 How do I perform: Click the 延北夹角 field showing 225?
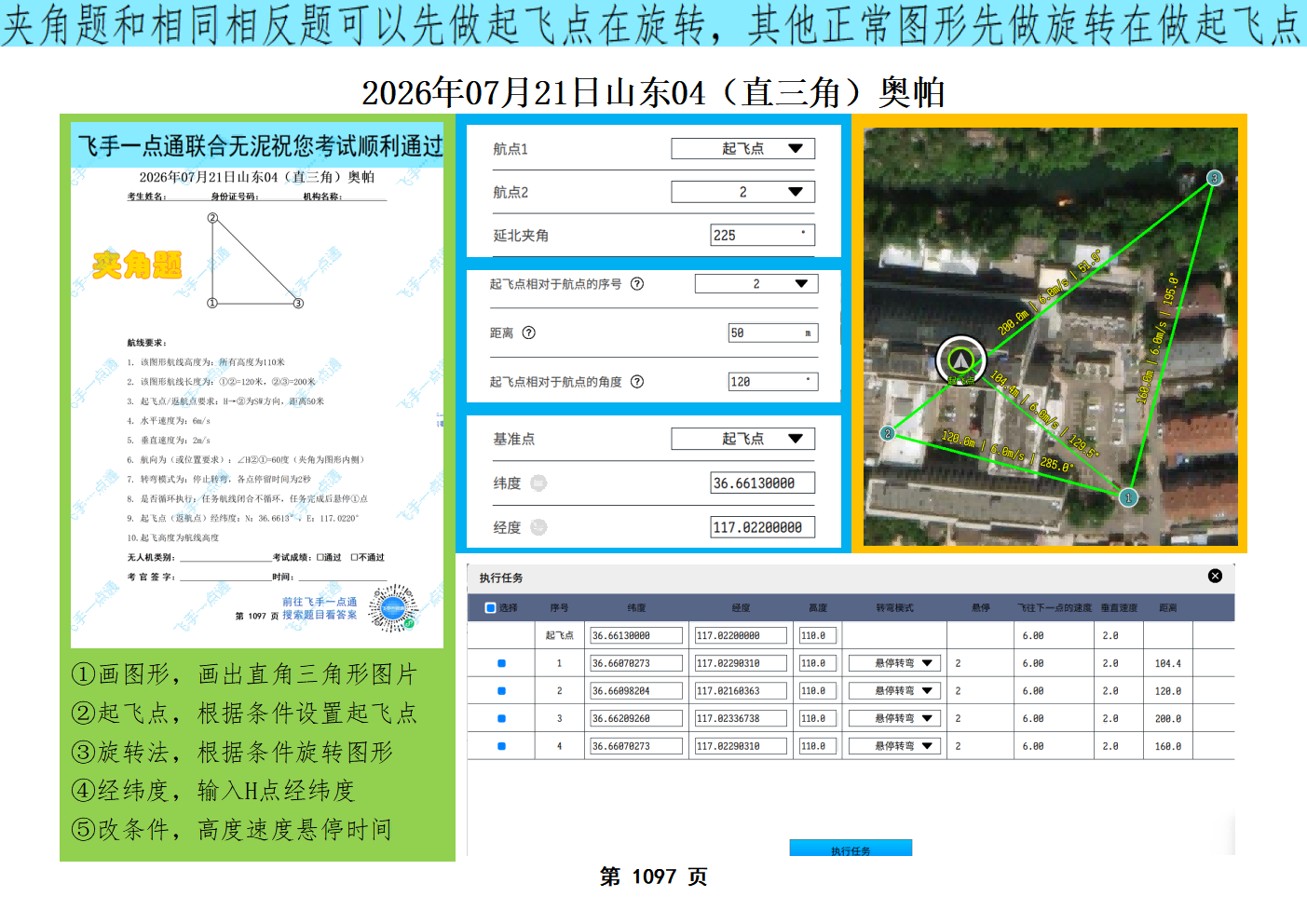pyautogui.click(x=762, y=235)
